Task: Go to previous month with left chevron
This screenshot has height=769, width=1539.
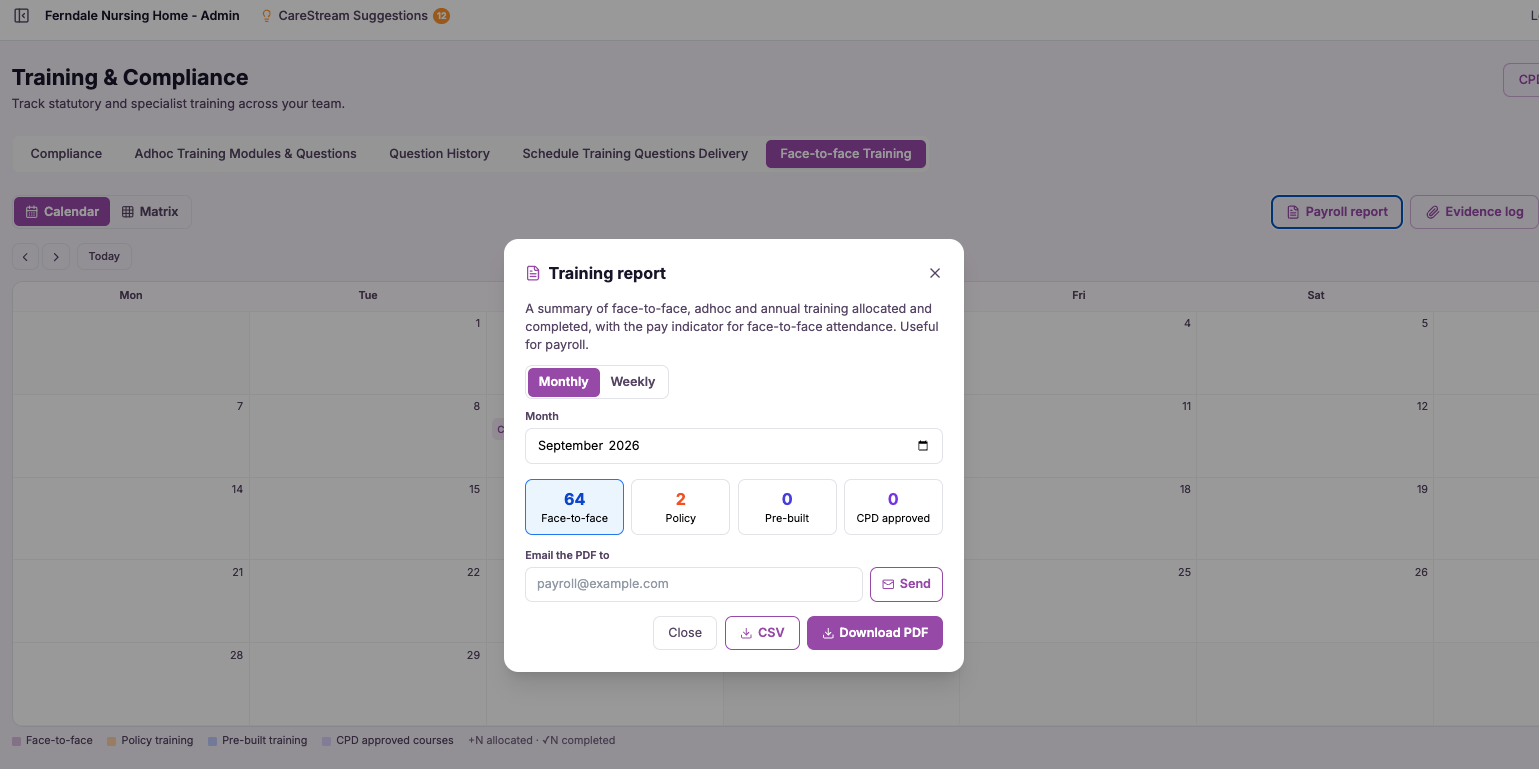Action: (x=25, y=257)
